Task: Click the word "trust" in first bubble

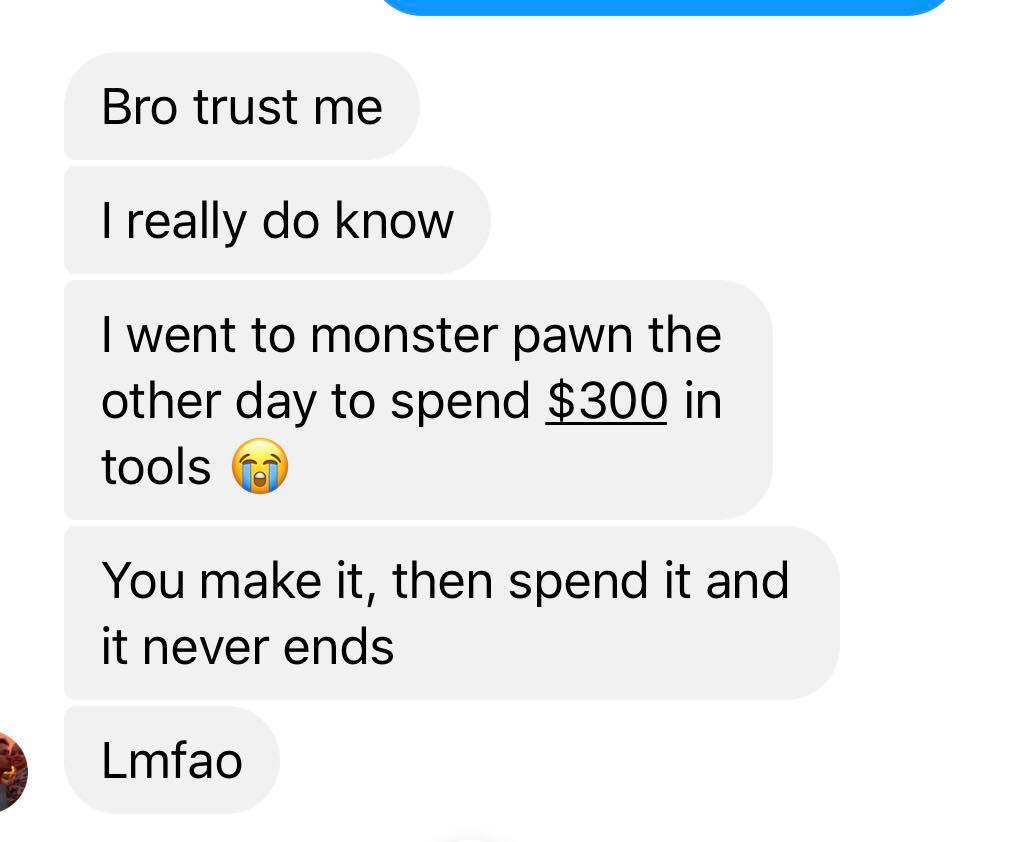Action: pyautogui.click(x=246, y=107)
